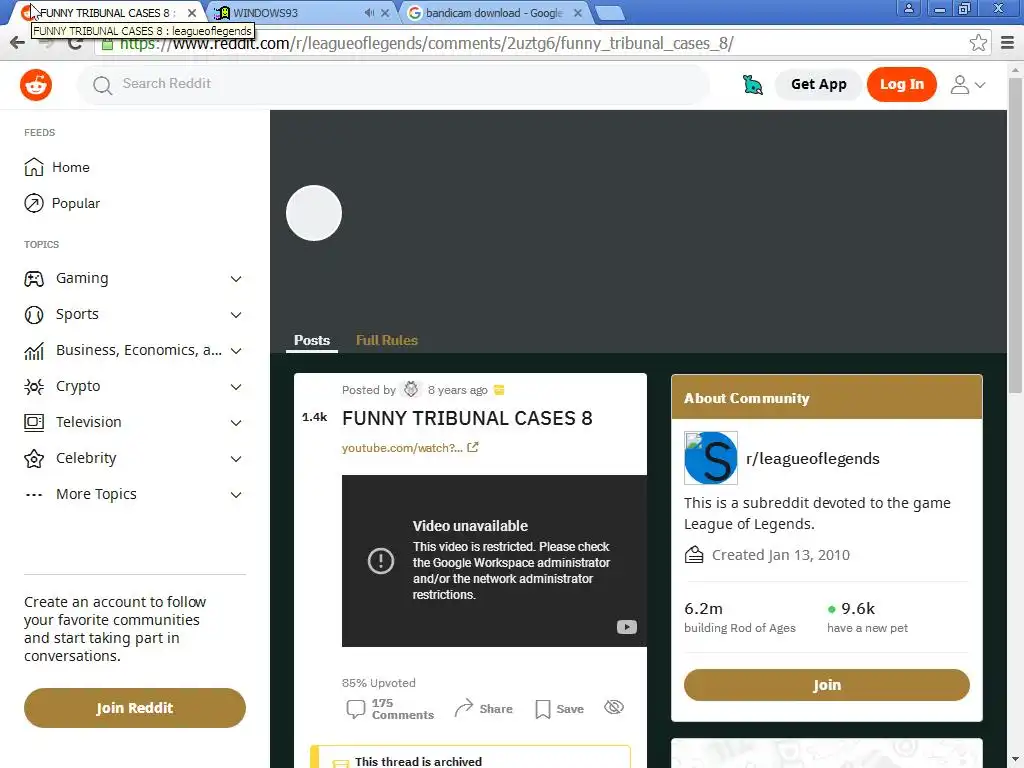The image size is (1024, 768).
Task: Click the teal pet mascot icon in header
Action: [752, 85]
